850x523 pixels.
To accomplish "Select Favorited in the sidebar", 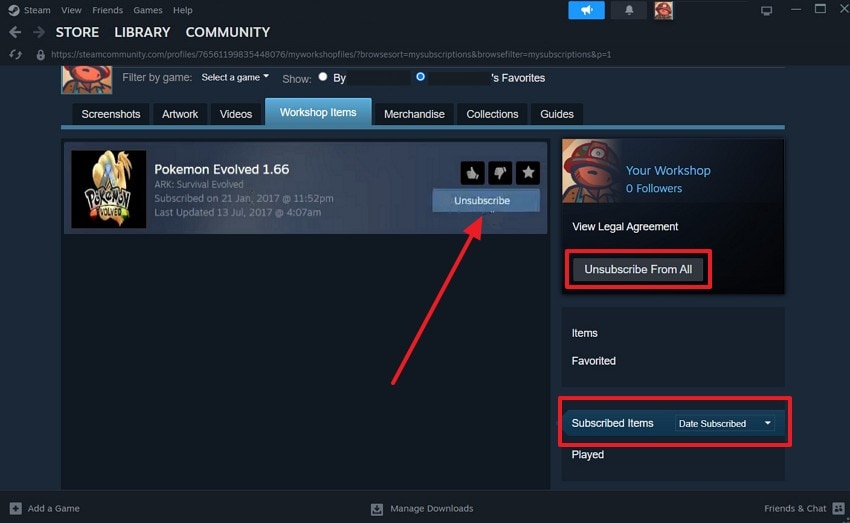I will pos(594,361).
